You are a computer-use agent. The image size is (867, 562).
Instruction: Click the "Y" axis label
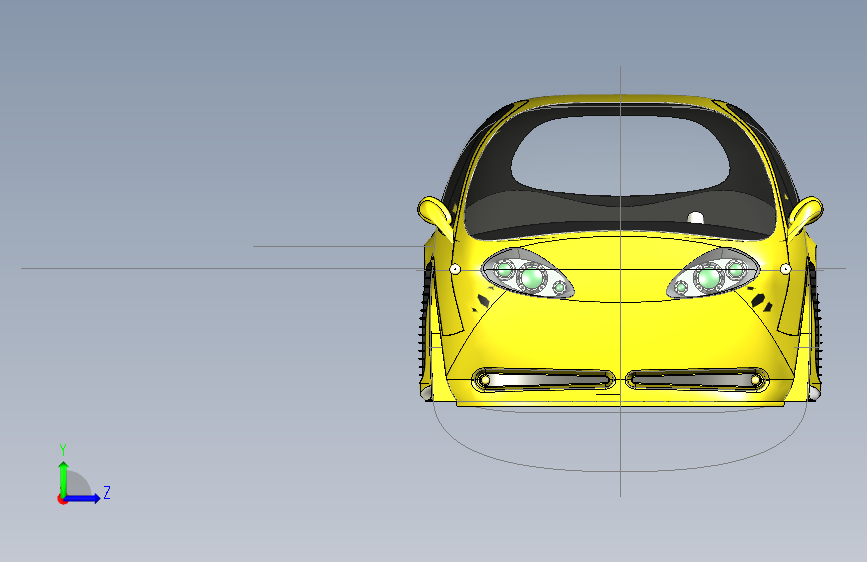pyautogui.click(x=63, y=449)
